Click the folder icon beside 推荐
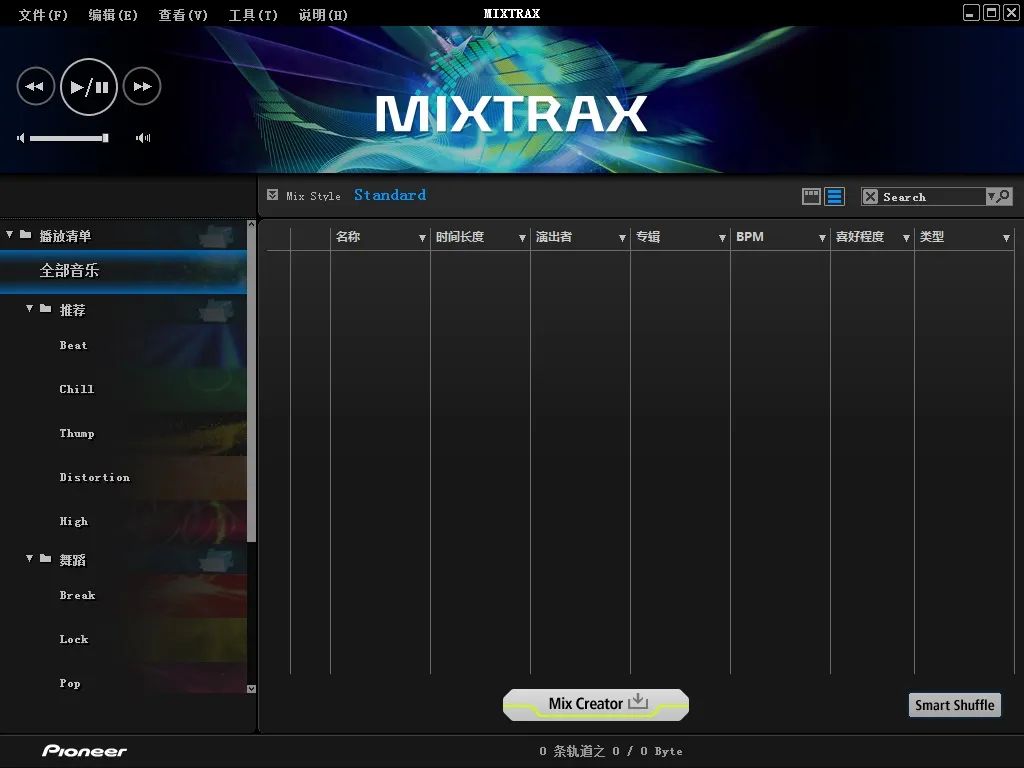Screen dimensions: 1024x768 tap(45, 308)
